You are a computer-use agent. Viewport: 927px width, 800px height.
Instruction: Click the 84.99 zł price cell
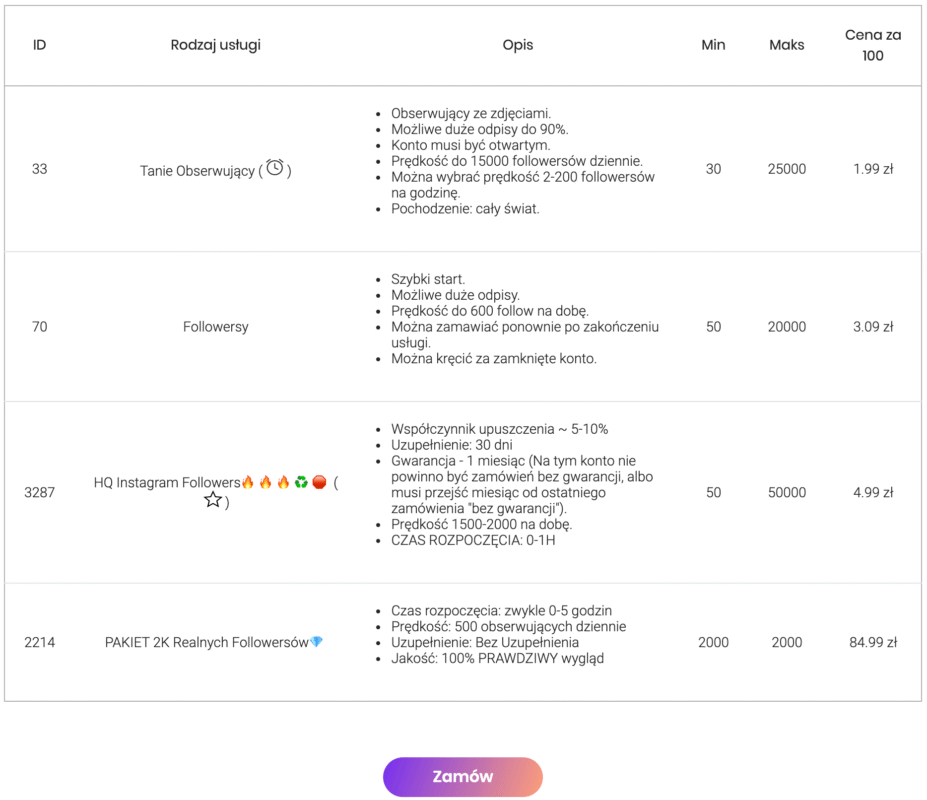tap(873, 642)
